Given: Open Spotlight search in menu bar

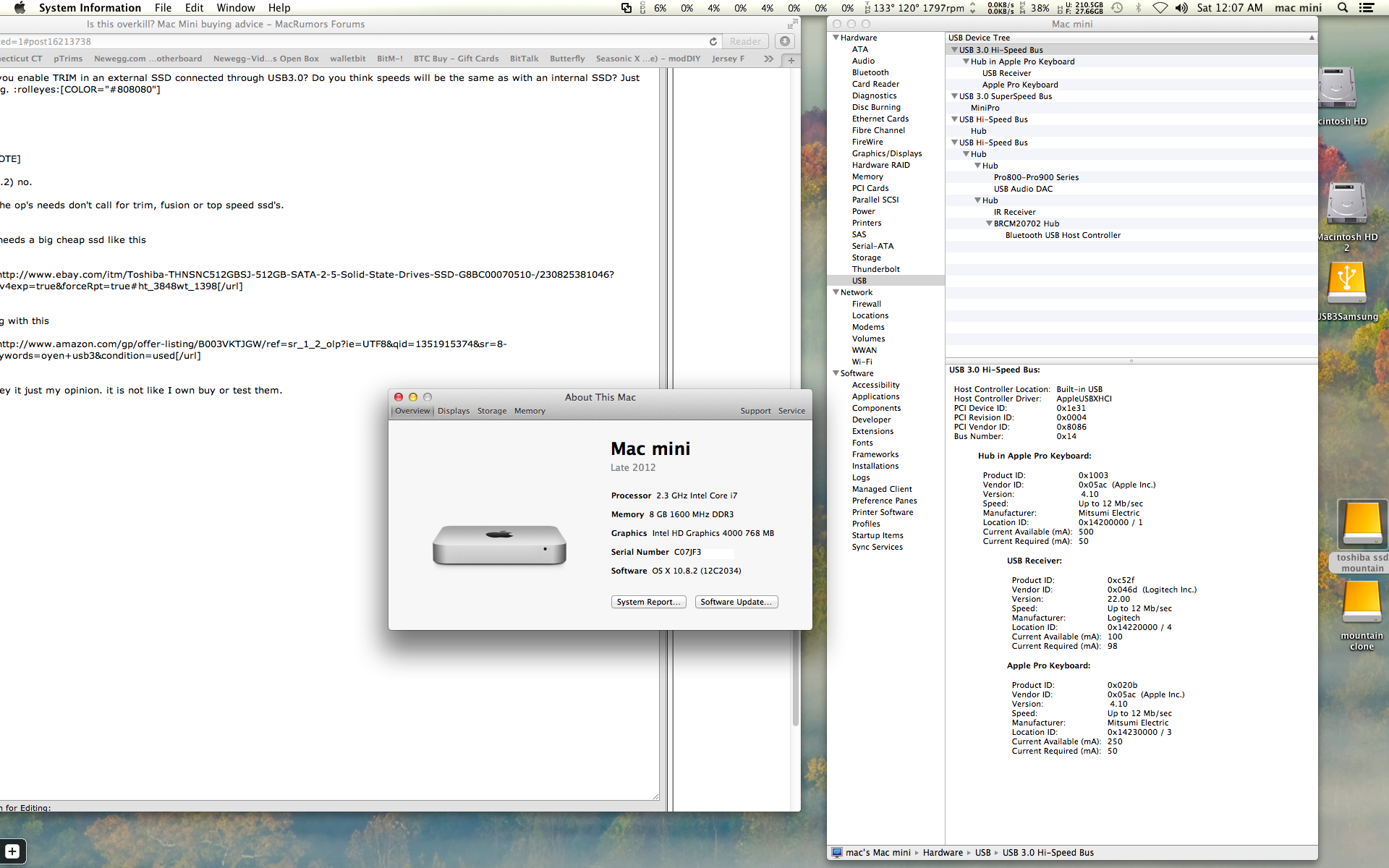Looking at the screenshot, I should click(1343, 8).
